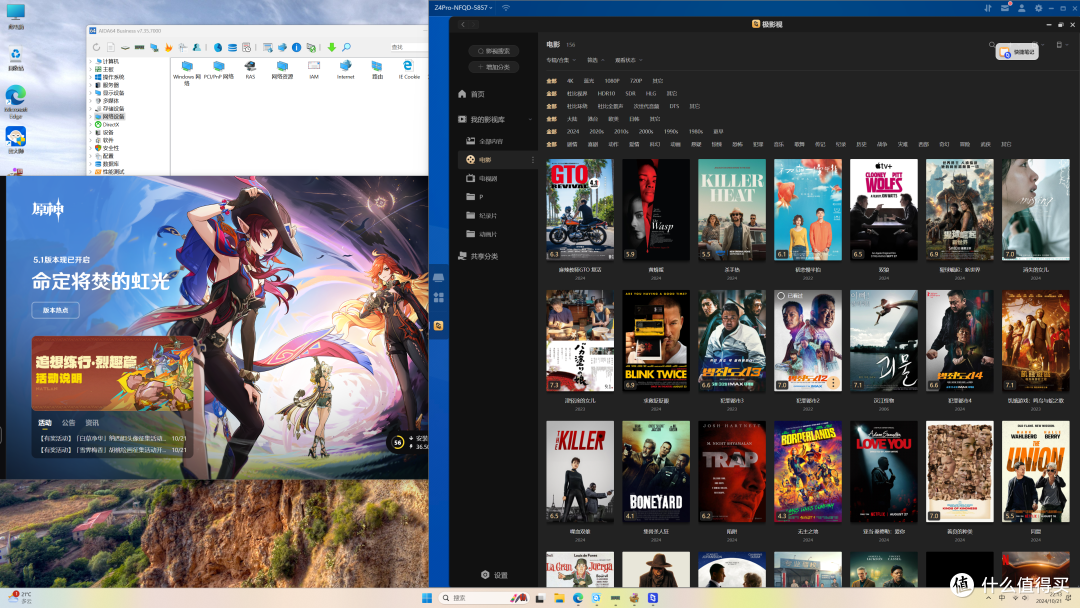
Task: Click the memory module icon in AIDA64 toolbar
Action: 140,48
